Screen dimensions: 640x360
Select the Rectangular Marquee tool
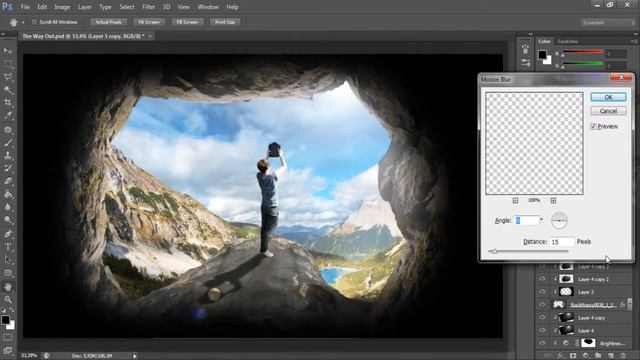pos(8,64)
